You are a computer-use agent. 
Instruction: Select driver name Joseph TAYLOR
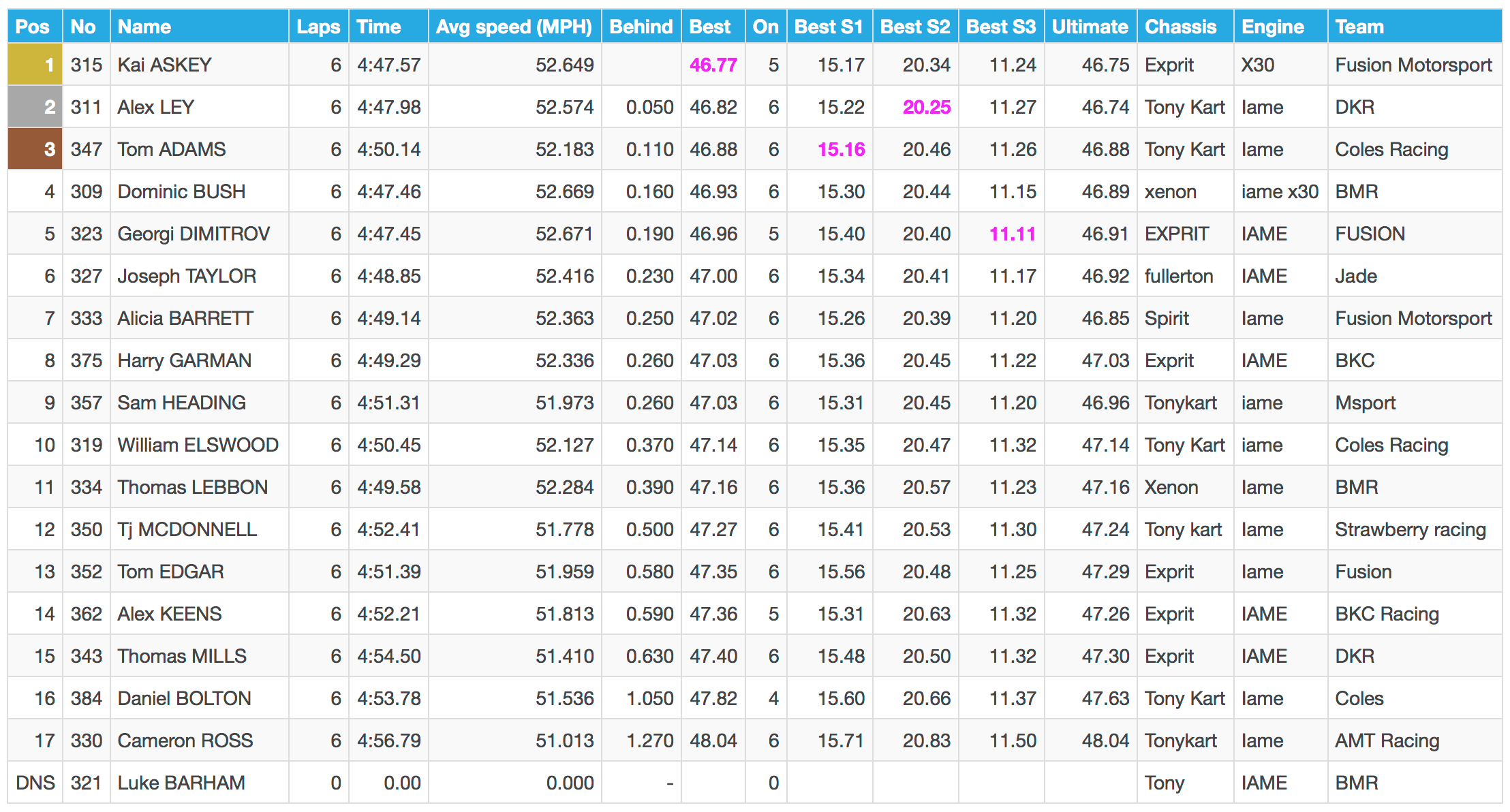point(187,276)
